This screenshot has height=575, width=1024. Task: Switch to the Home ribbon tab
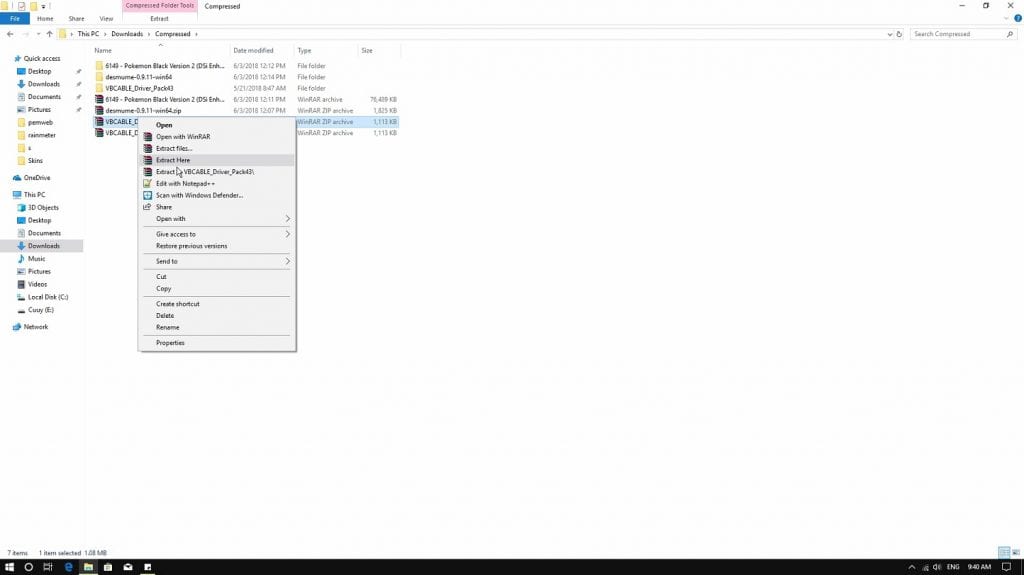[45, 18]
